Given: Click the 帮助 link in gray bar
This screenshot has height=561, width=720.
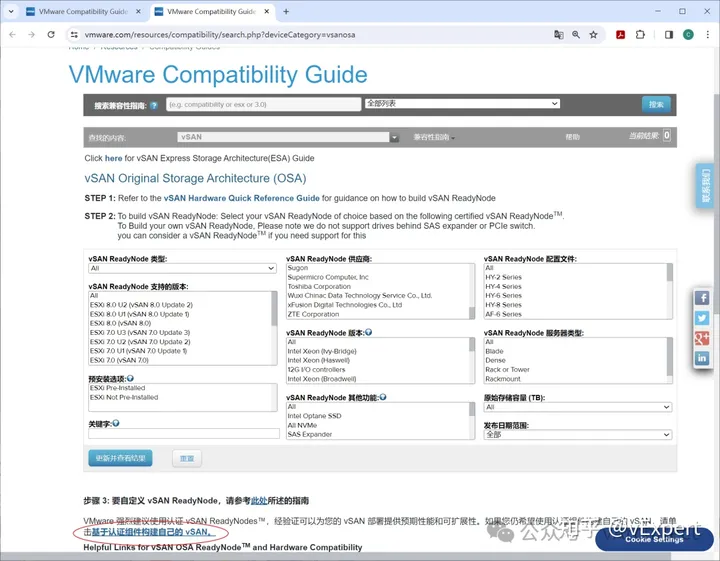Looking at the screenshot, I should 572,137.
